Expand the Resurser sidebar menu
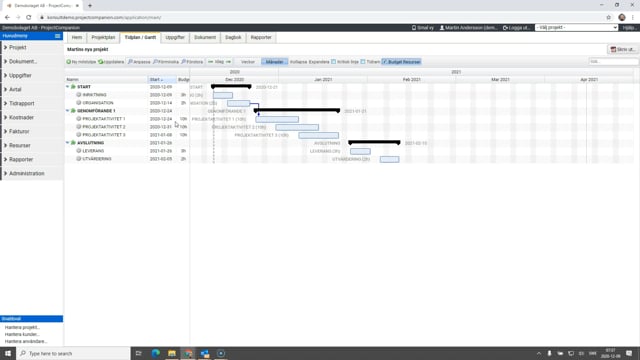This screenshot has height=360, width=640. coord(32,146)
